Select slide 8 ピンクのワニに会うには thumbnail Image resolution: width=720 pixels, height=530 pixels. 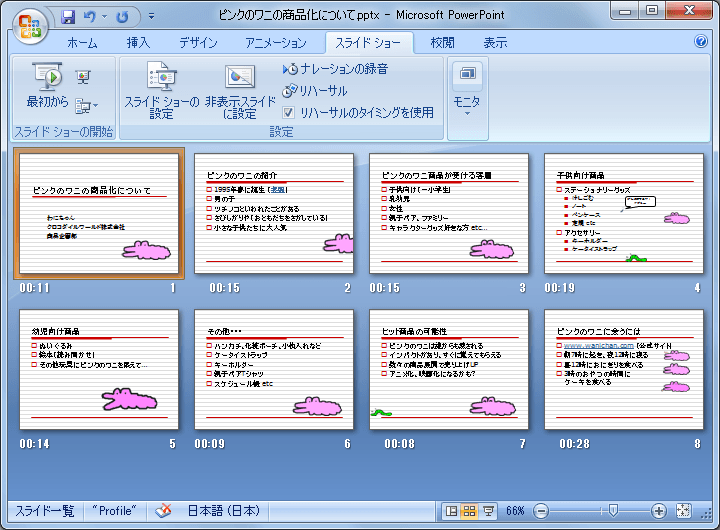coord(624,370)
